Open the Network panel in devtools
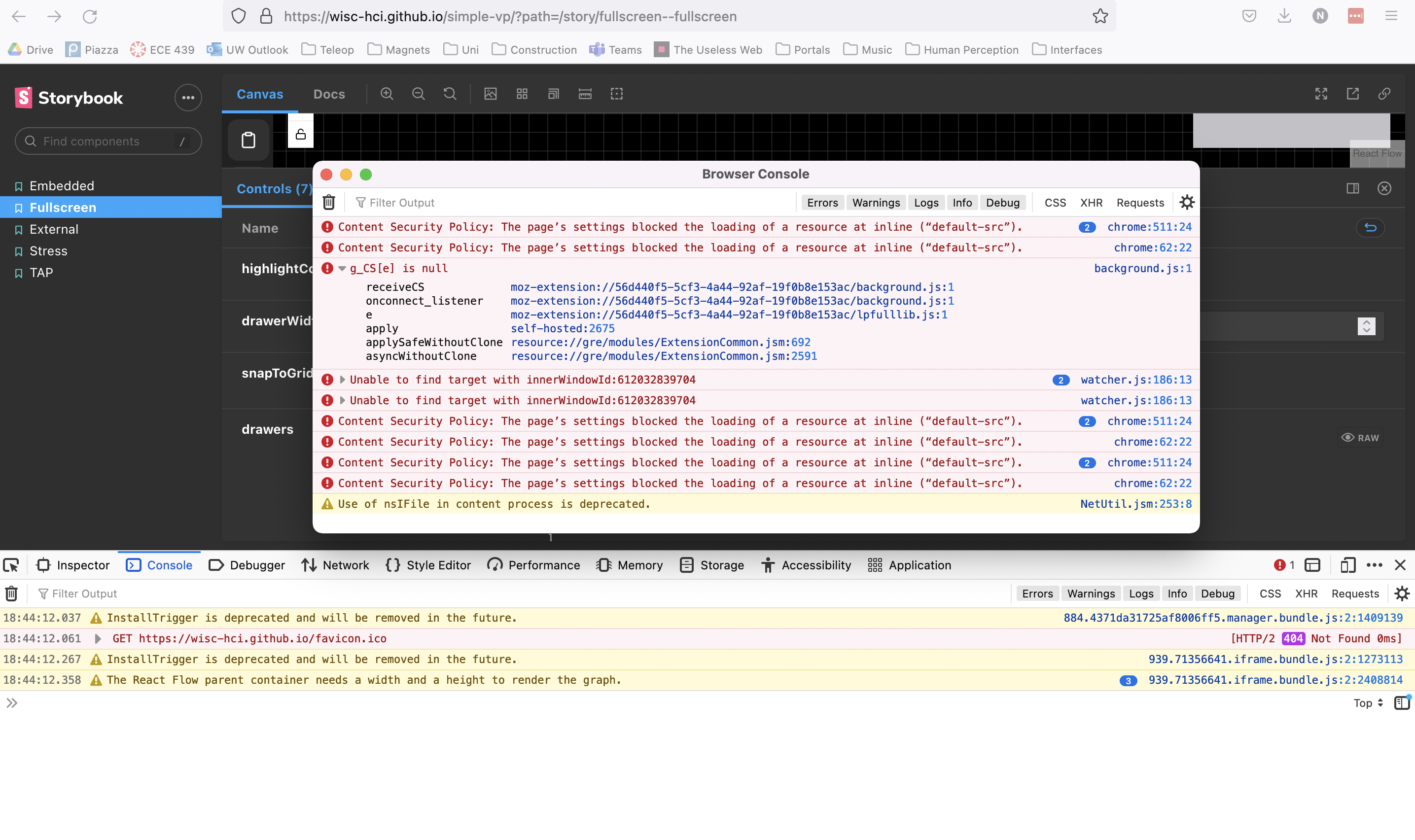The width and height of the screenshot is (1415, 840). click(x=334, y=565)
